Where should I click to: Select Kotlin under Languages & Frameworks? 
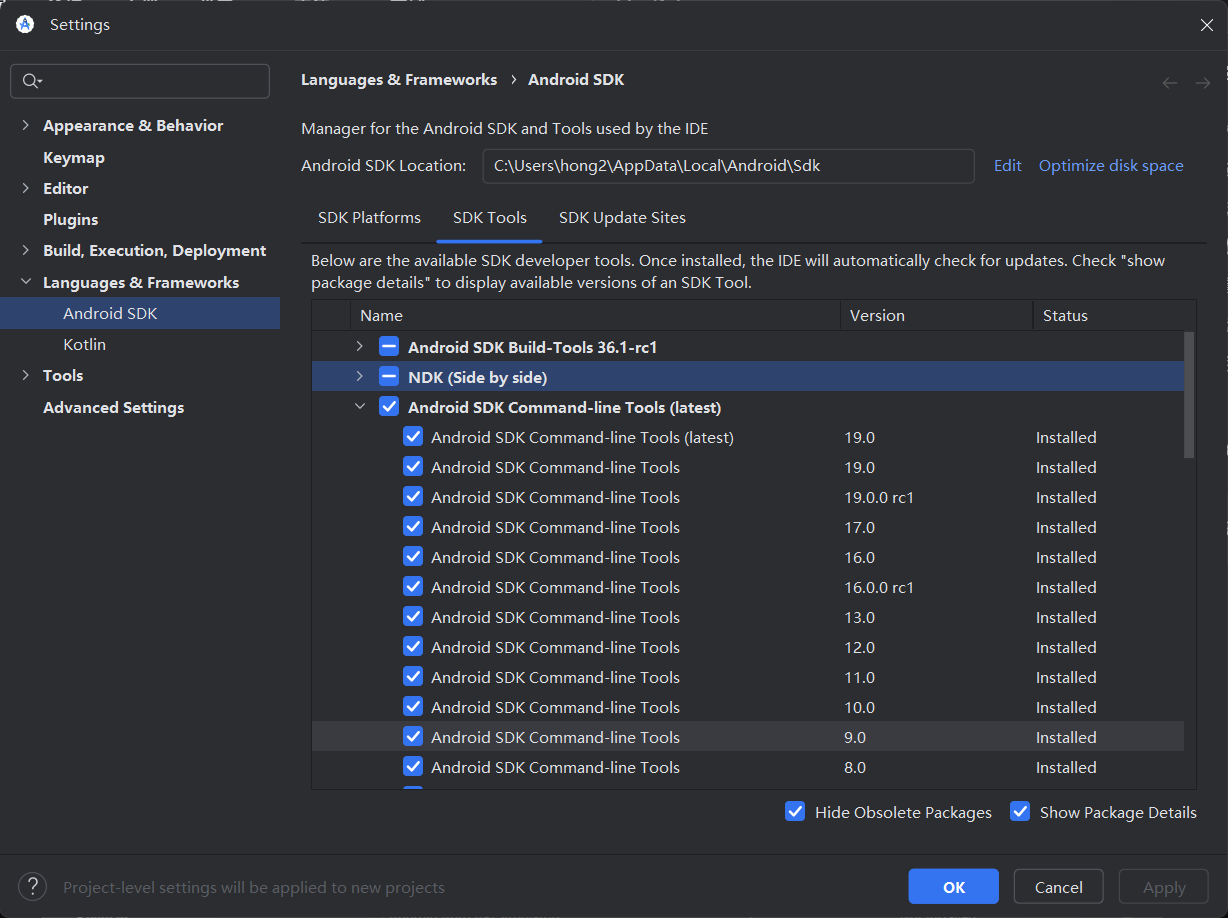point(84,345)
